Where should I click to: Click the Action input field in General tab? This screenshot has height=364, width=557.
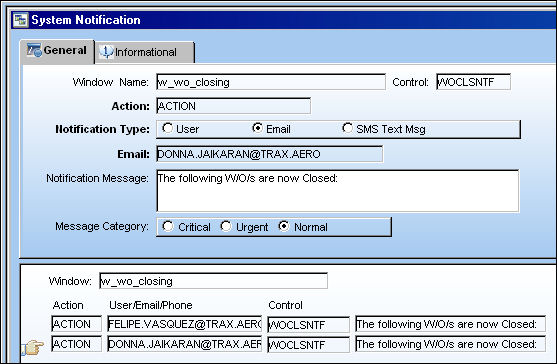(233, 106)
